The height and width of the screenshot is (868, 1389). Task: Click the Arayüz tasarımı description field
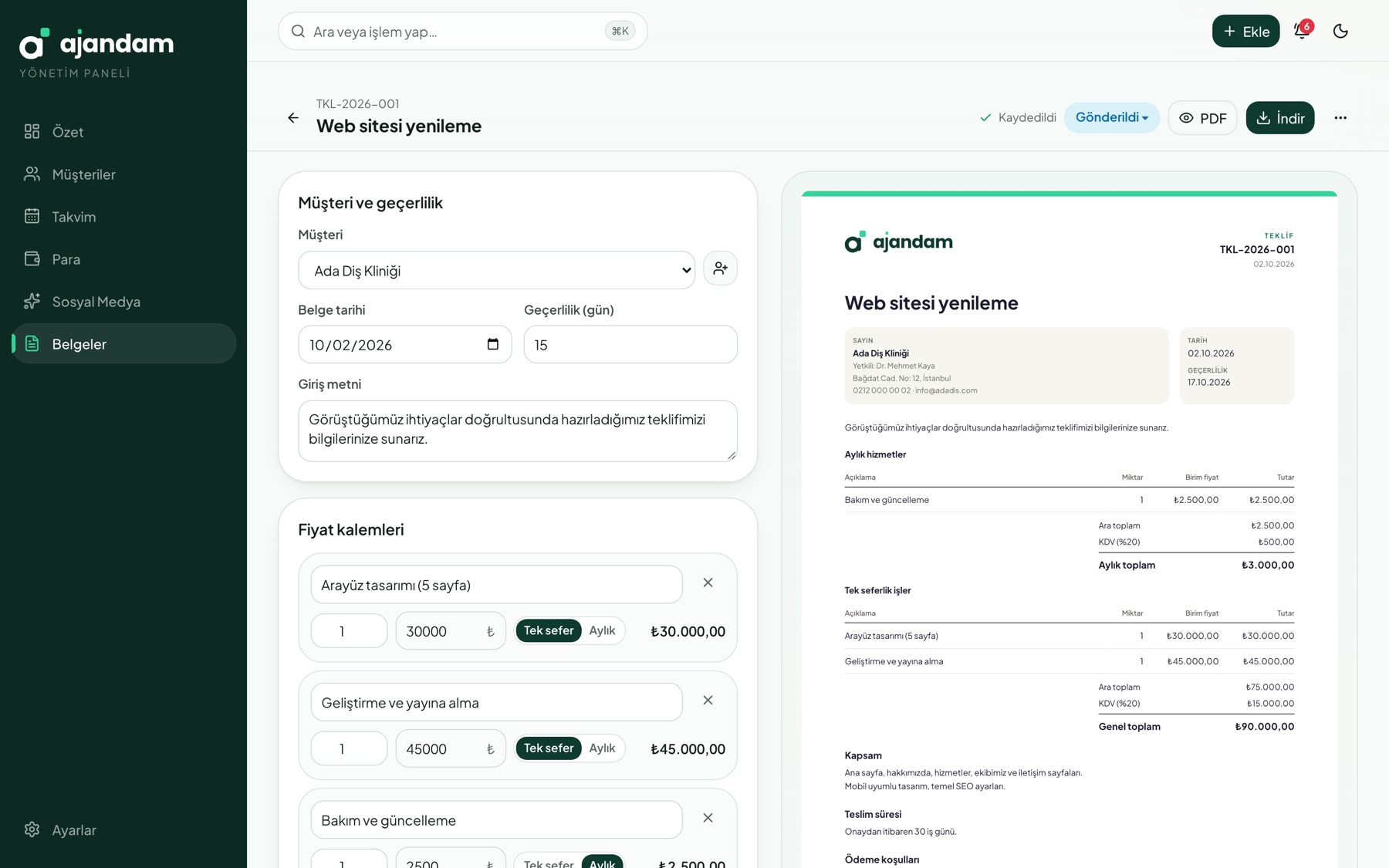(496, 585)
